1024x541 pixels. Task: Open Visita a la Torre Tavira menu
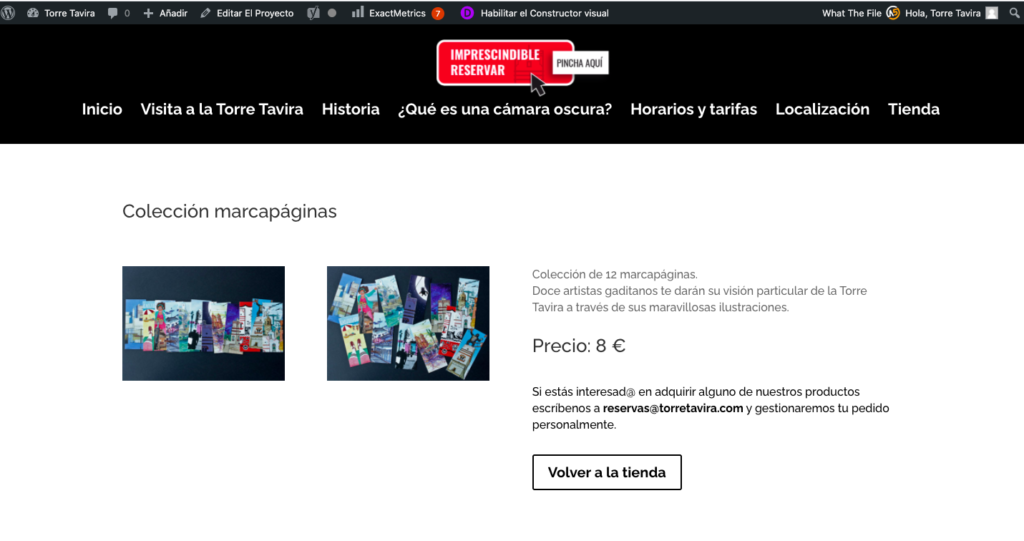222,109
